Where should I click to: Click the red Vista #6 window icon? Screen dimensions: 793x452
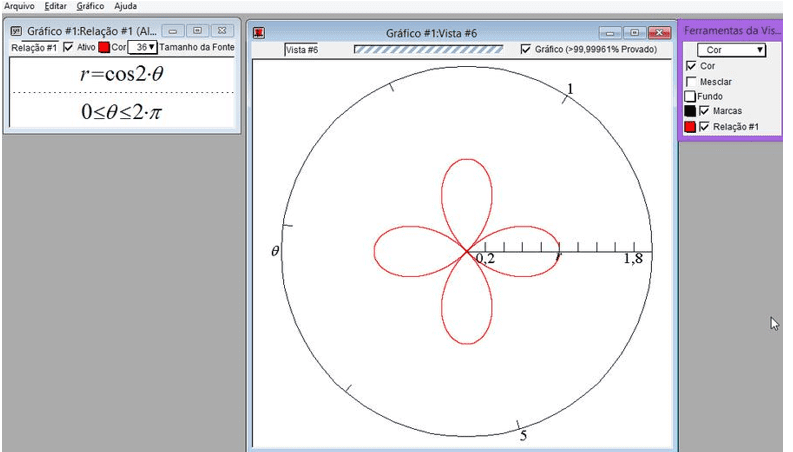pos(259,33)
